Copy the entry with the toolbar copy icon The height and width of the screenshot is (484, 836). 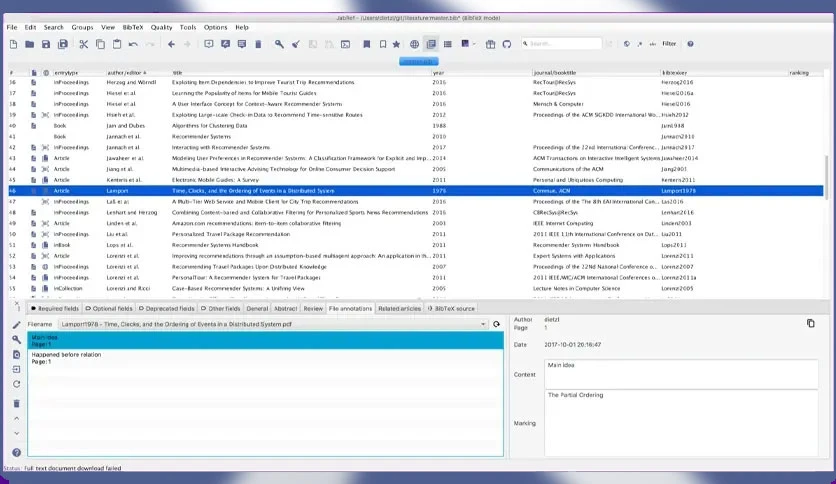[x=100, y=44]
